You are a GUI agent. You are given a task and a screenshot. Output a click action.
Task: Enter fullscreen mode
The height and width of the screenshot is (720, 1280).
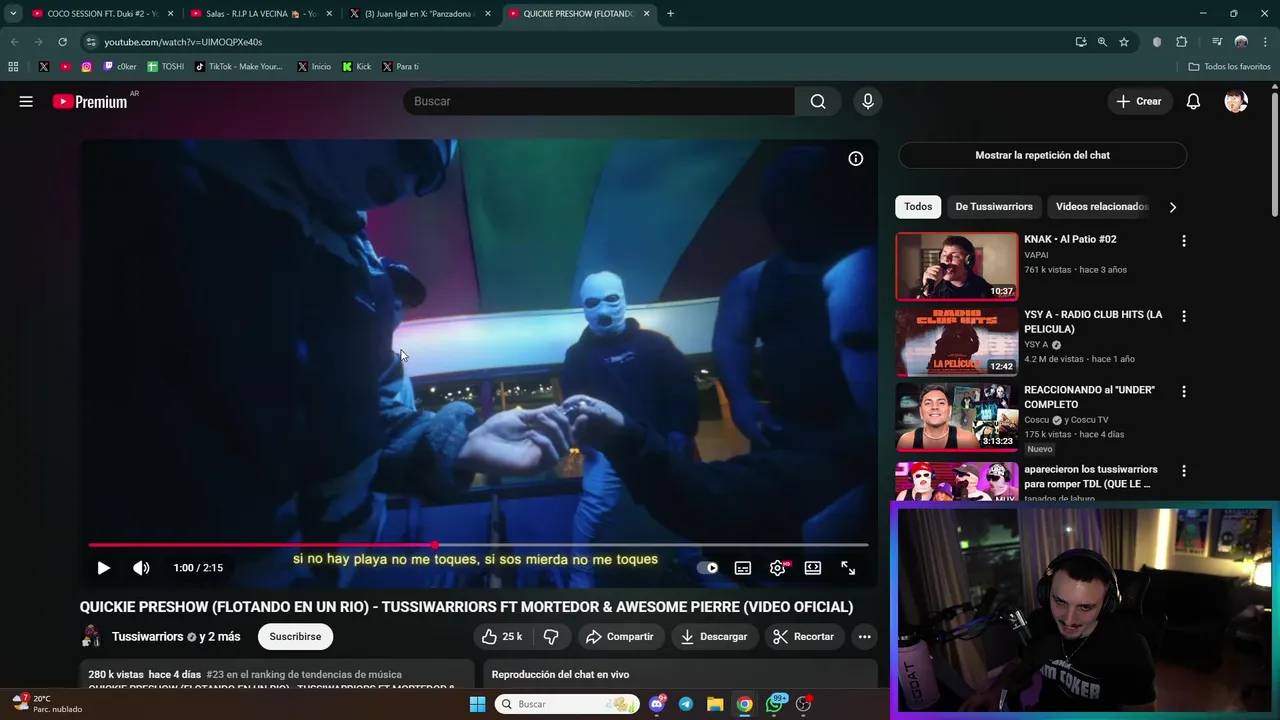pos(848,568)
